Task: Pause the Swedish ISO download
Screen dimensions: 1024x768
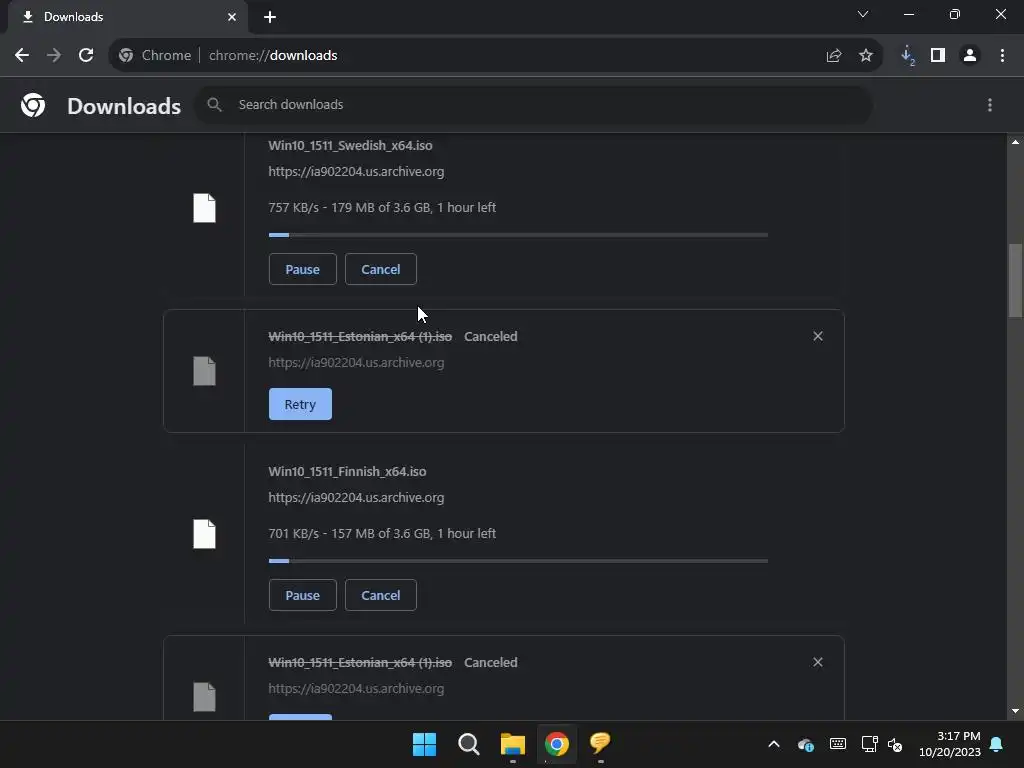Action: point(302,269)
